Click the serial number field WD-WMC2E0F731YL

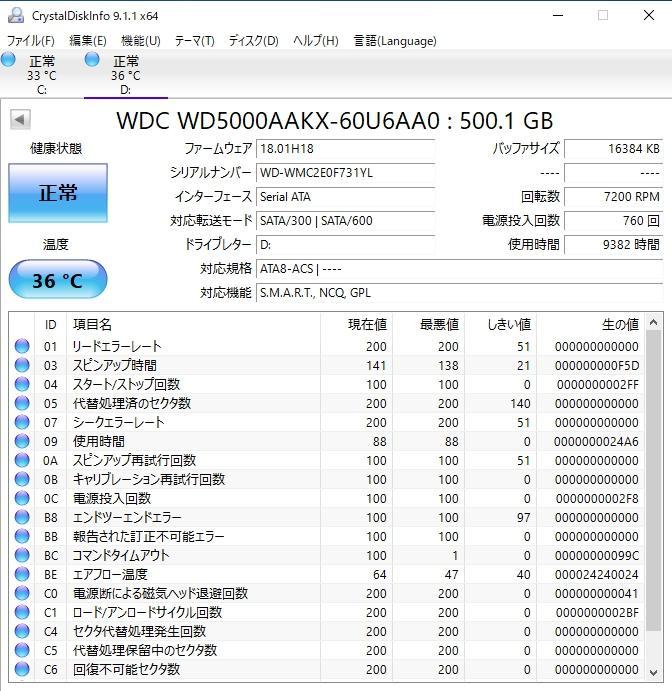pyautogui.click(x=345, y=173)
